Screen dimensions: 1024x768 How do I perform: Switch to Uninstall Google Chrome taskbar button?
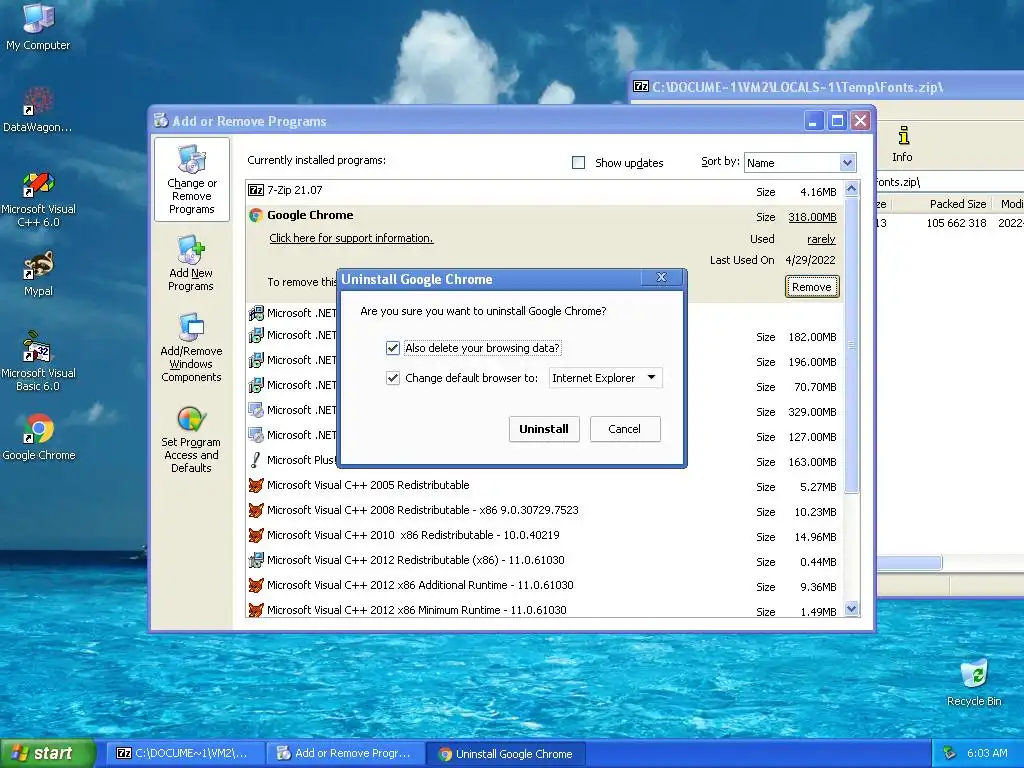point(505,753)
